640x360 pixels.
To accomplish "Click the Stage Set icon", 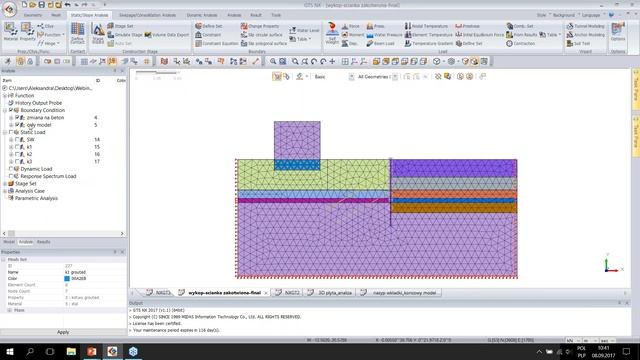I will (120, 26).
